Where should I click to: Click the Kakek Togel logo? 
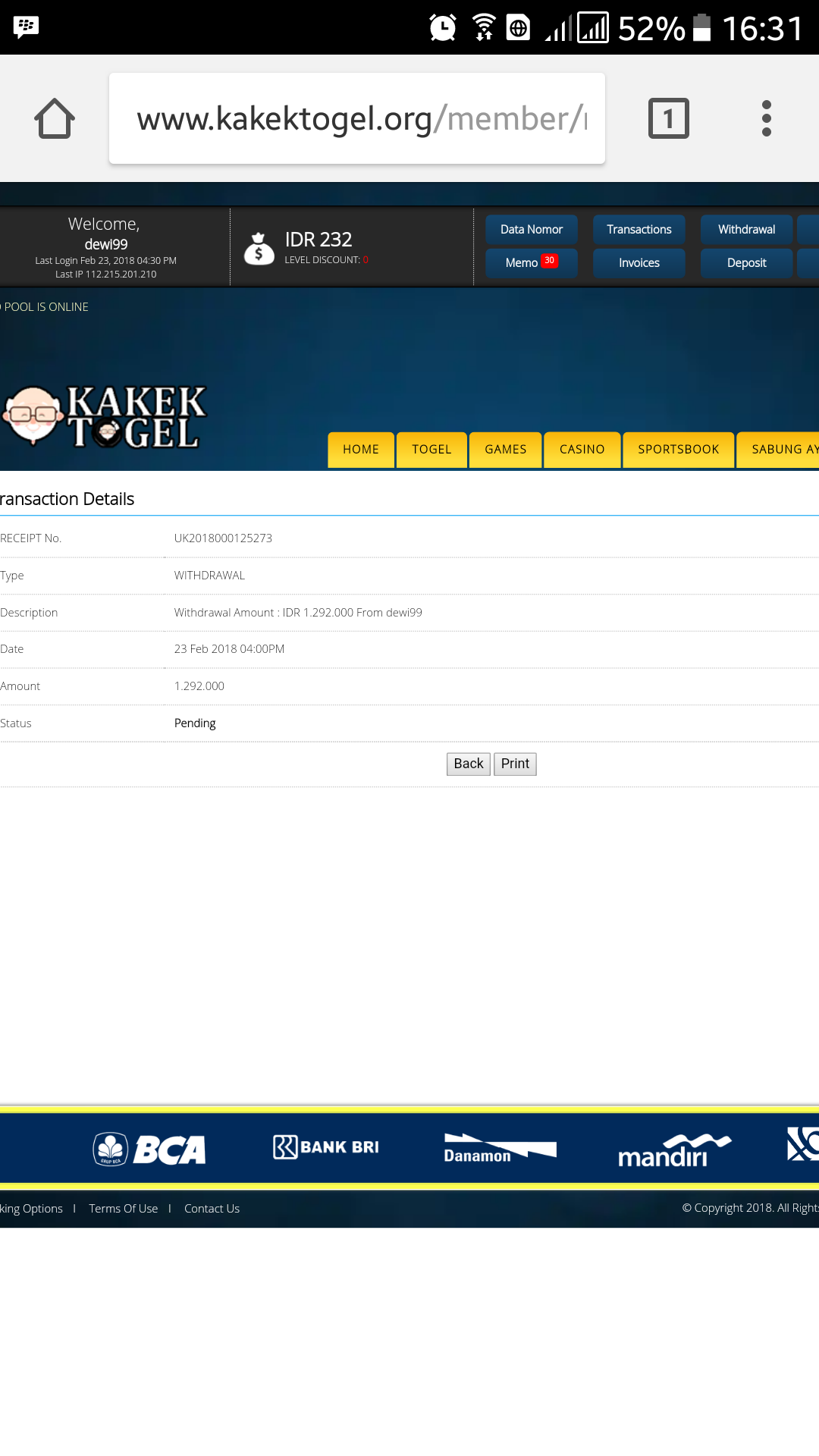click(105, 416)
